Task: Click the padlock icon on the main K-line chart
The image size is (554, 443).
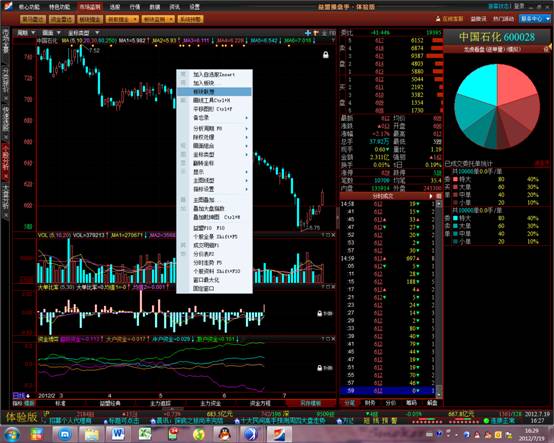Action: (325, 54)
